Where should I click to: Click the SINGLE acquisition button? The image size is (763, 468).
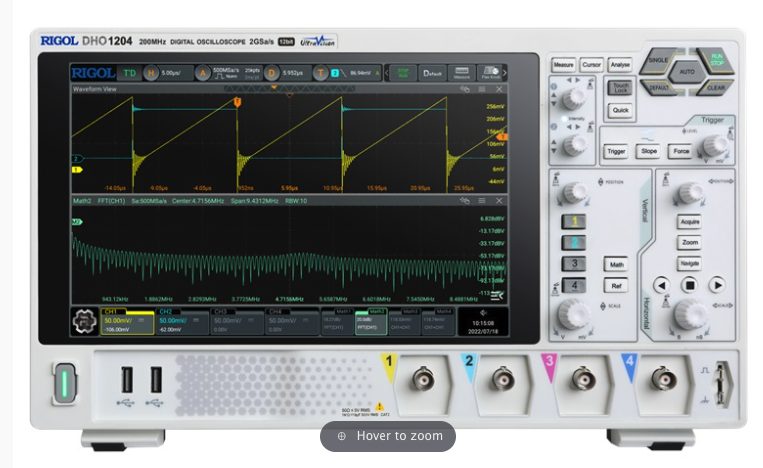coord(658,60)
